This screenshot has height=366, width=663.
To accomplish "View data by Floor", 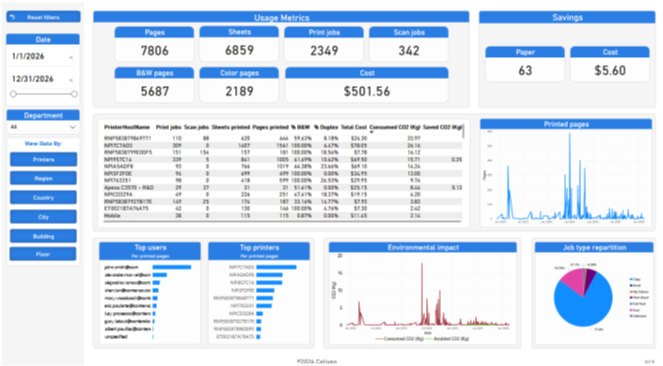I will 43,254.
